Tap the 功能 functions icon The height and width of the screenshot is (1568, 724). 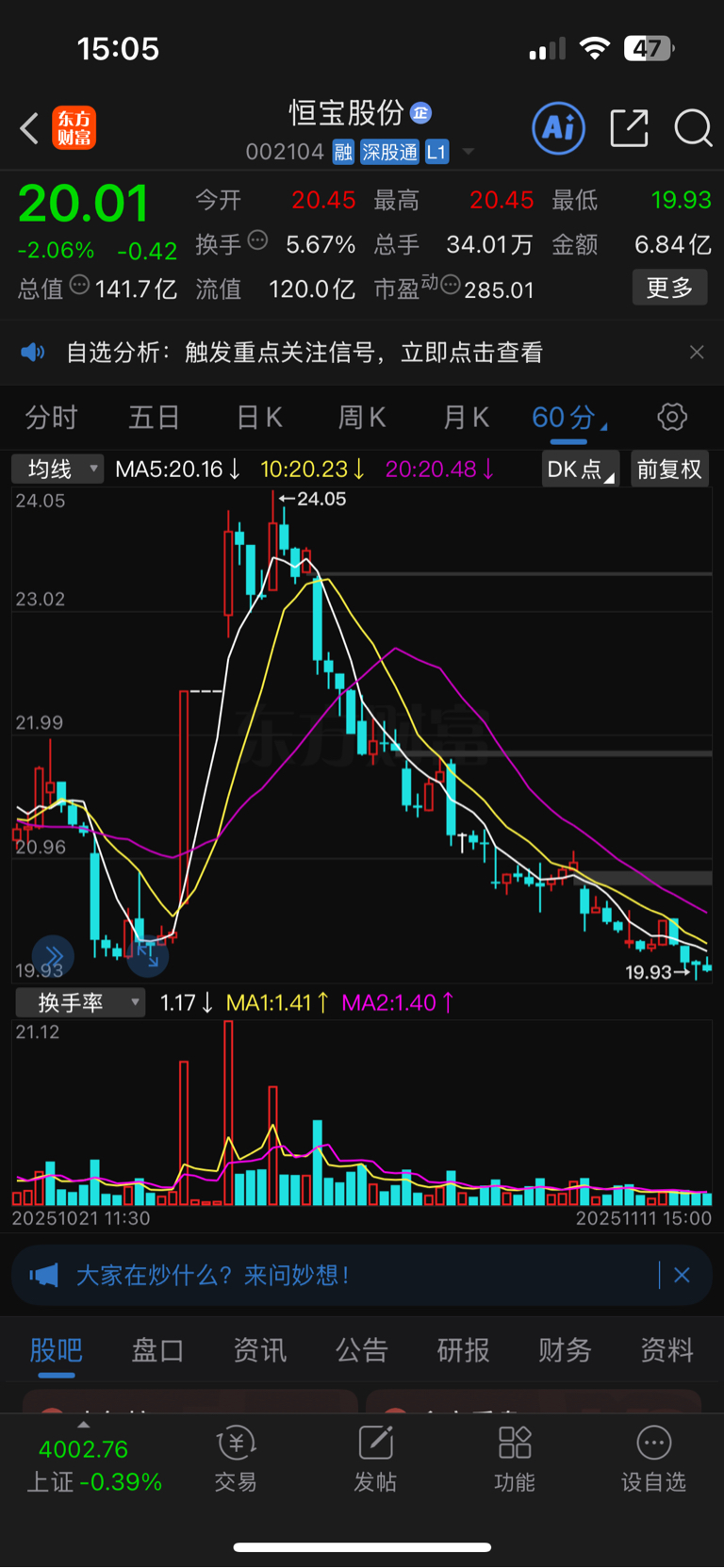point(515,1459)
